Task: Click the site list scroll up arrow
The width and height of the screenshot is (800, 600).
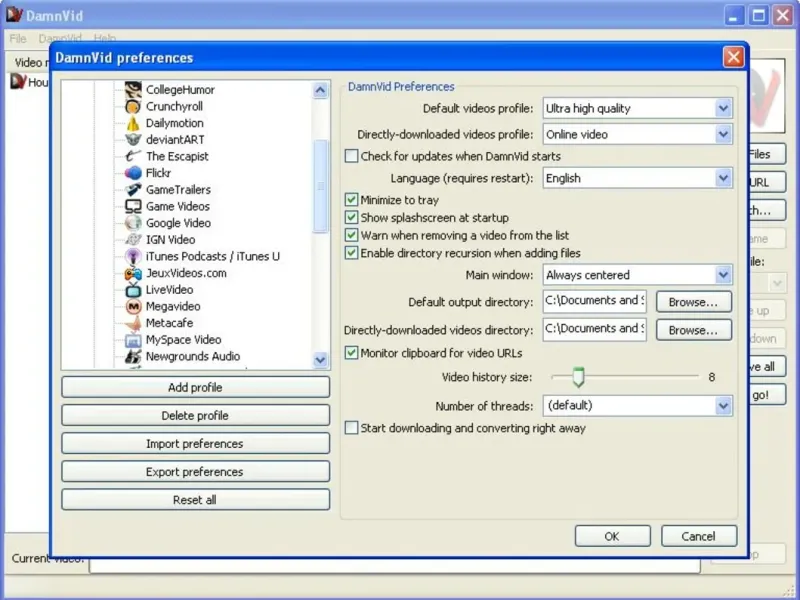Action: [x=320, y=90]
